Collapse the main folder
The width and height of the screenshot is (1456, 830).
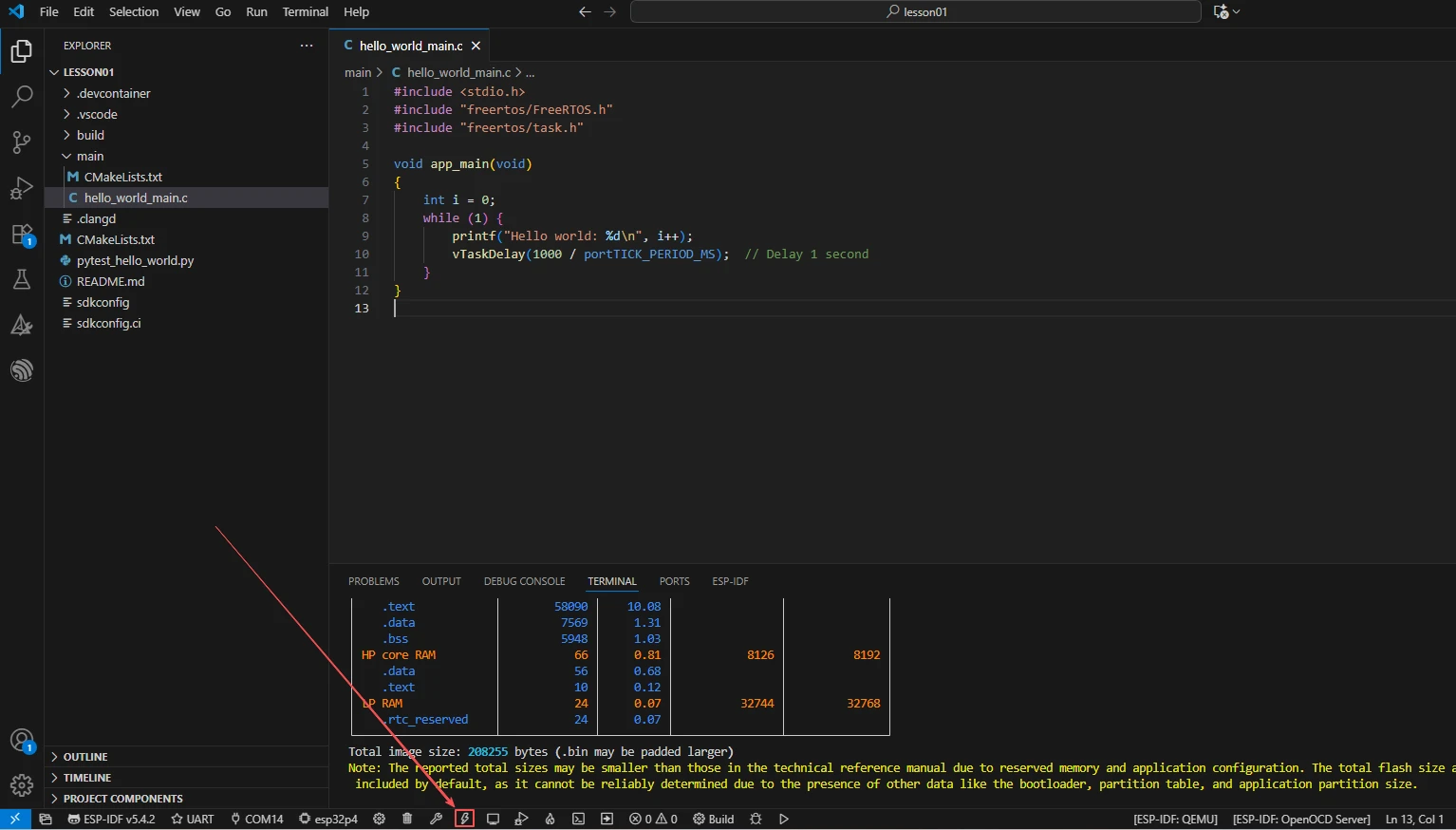tap(90, 156)
